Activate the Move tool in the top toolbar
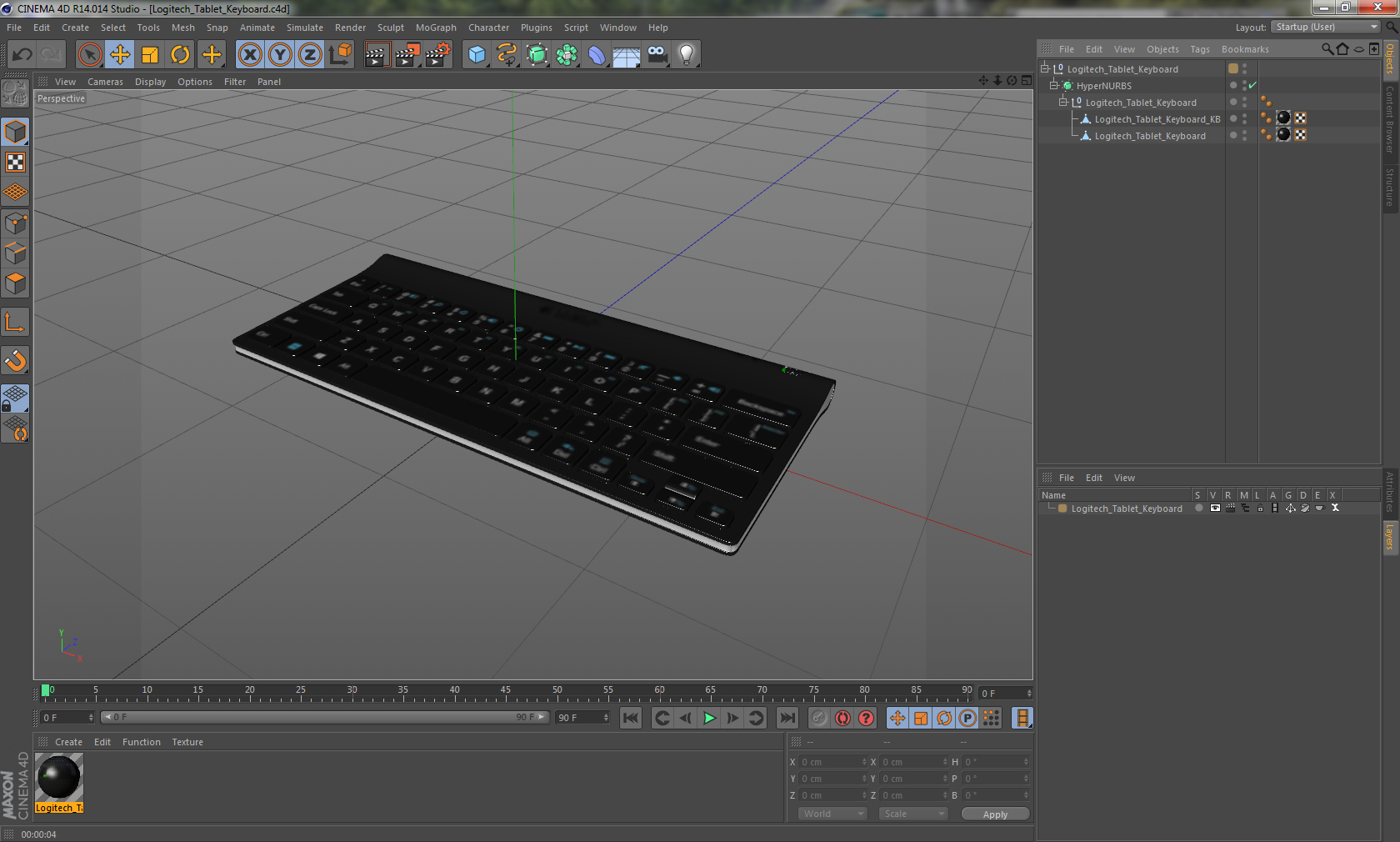 (x=120, y=55)
